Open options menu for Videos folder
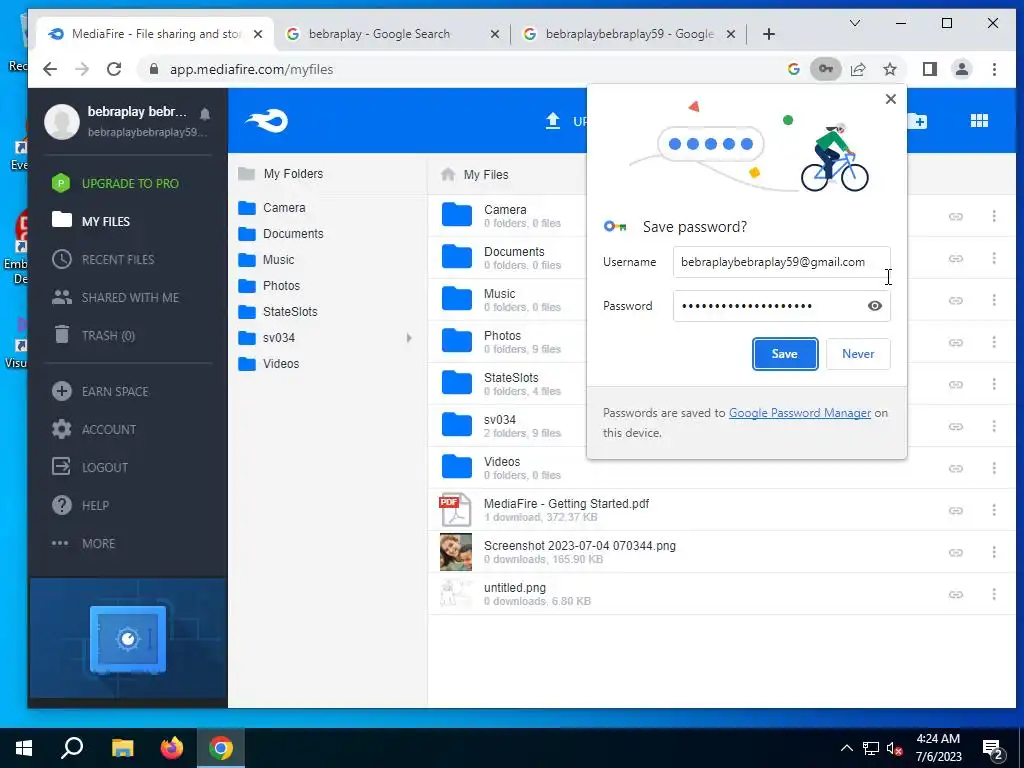Viewport: 1024px width, 768px height. tap(994, 468)
